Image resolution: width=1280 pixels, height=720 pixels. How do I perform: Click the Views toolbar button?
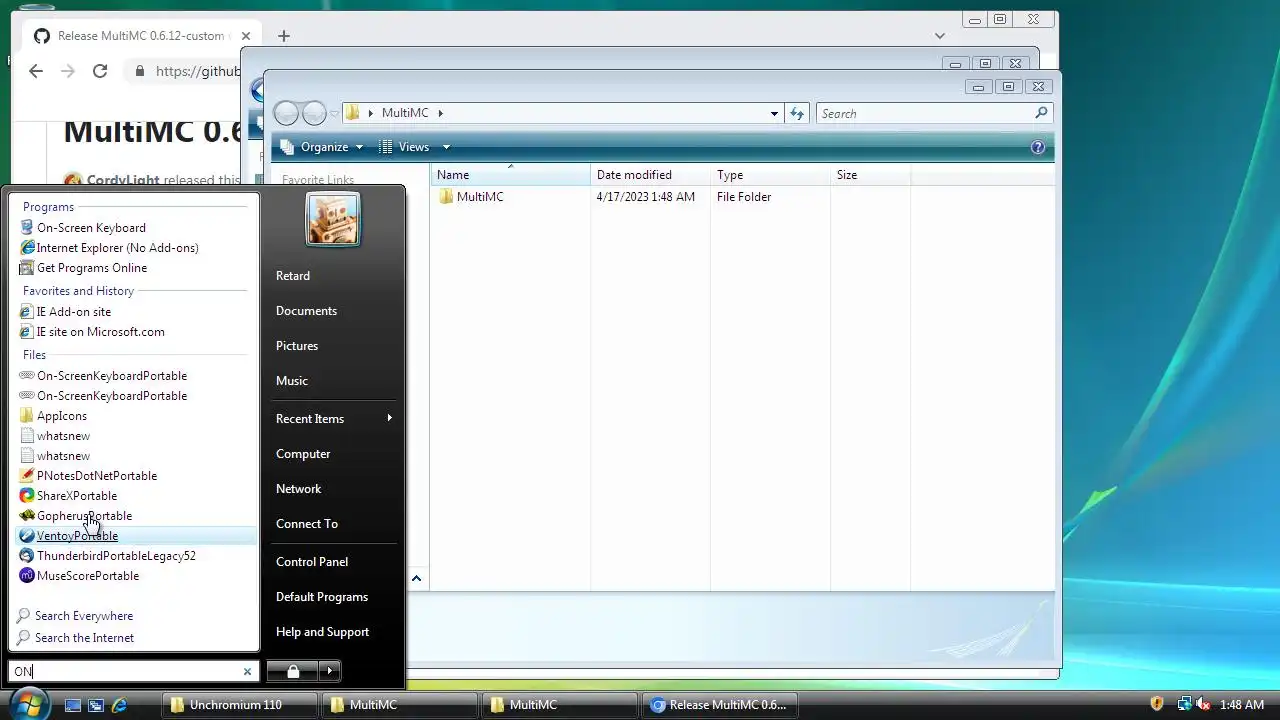pos(405,147)
